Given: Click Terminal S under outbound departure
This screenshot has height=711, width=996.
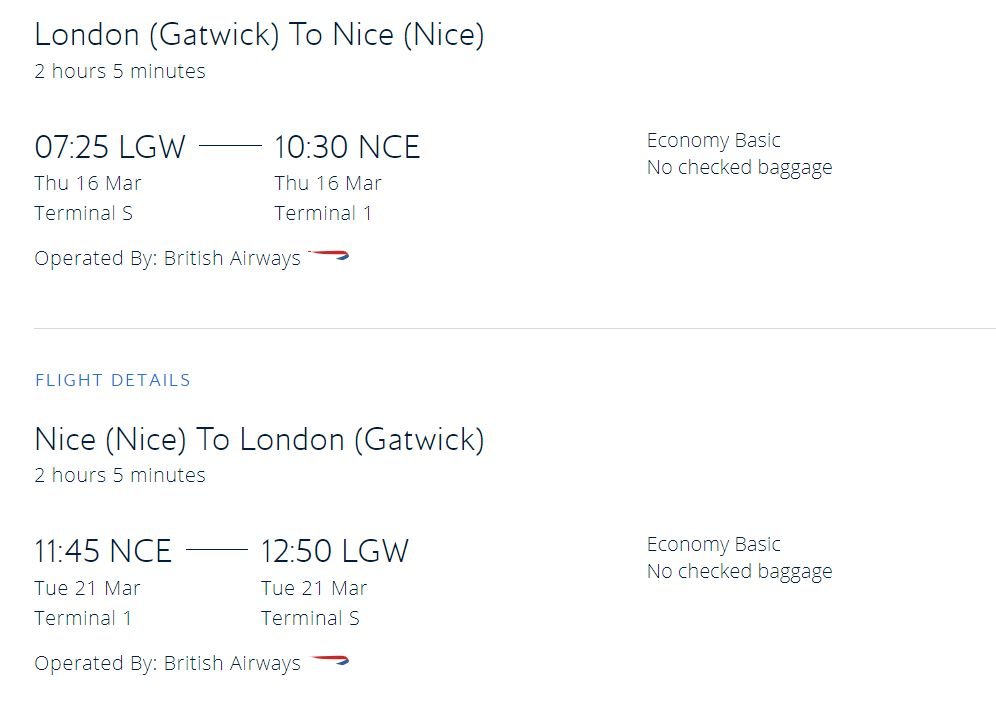Looking at the screenshot, I should (83, 213).
